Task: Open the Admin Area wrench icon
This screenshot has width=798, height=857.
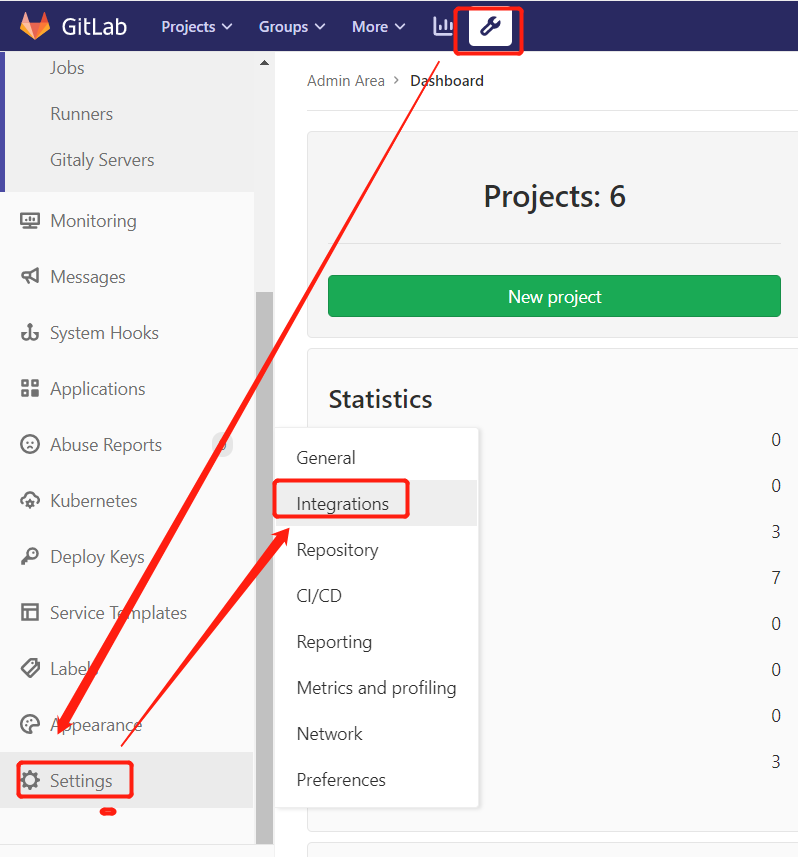Action: tap(490, 26)
